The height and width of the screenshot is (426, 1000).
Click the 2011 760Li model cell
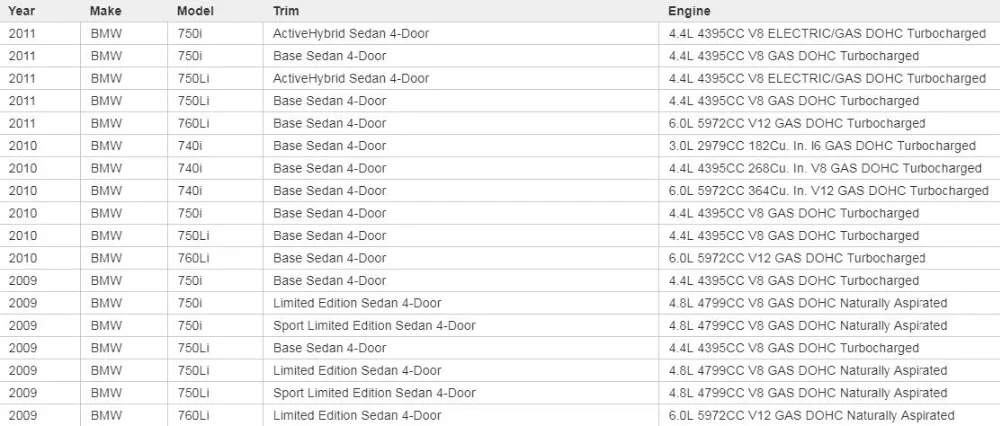(216, 123)
